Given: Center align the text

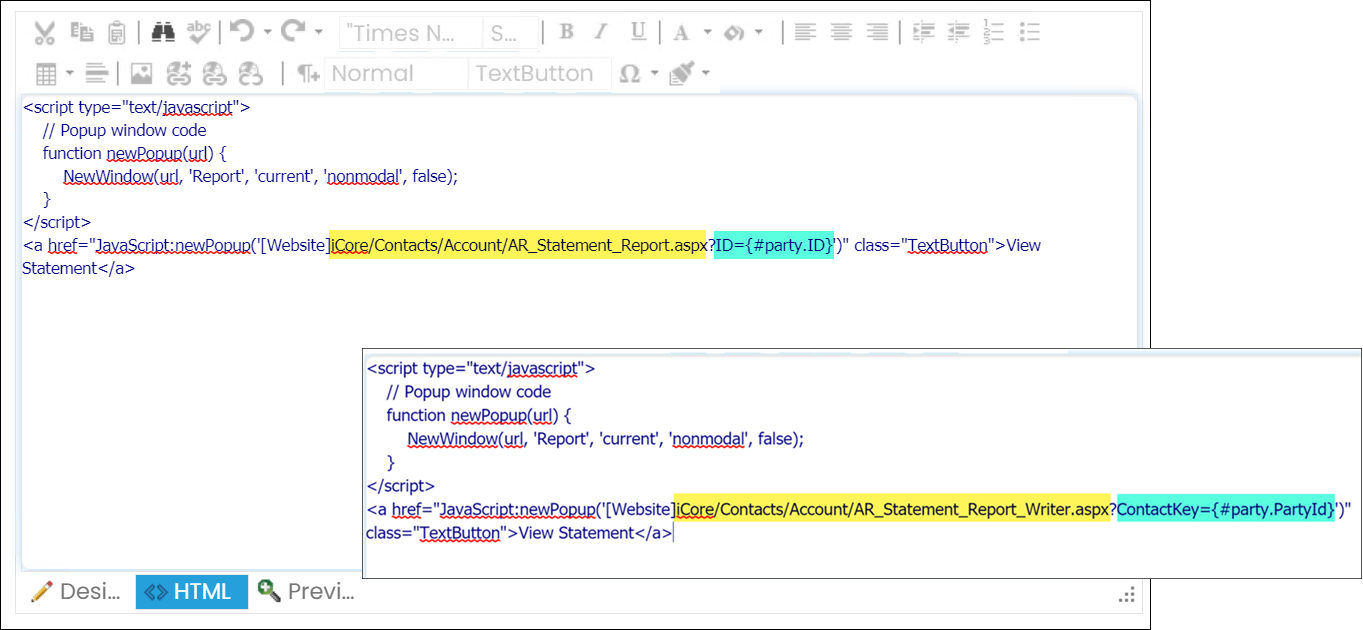Looking at the screenshot, I should 841,32.
